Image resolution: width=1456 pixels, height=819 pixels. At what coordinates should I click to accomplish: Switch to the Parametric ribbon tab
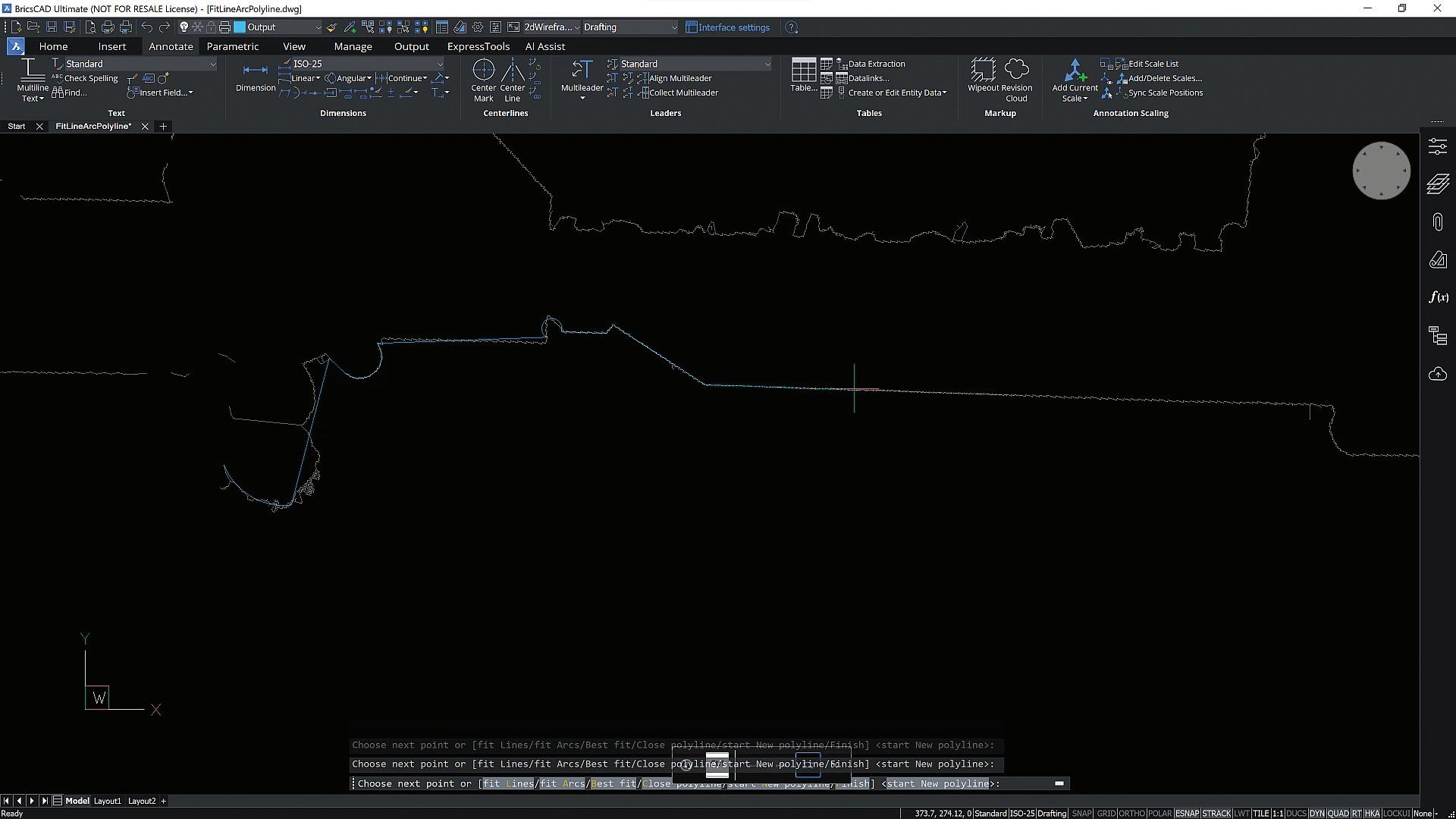[232, 46]
